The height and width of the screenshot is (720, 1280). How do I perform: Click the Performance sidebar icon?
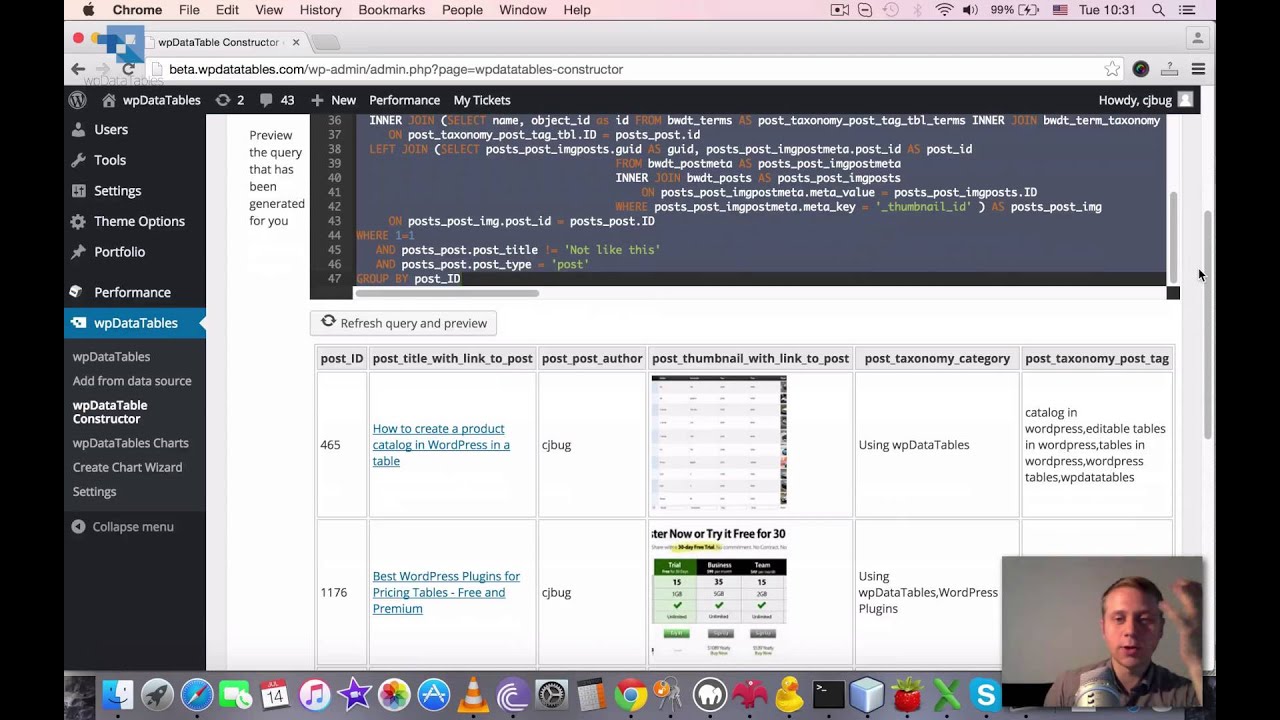click(x=78, y=292)
